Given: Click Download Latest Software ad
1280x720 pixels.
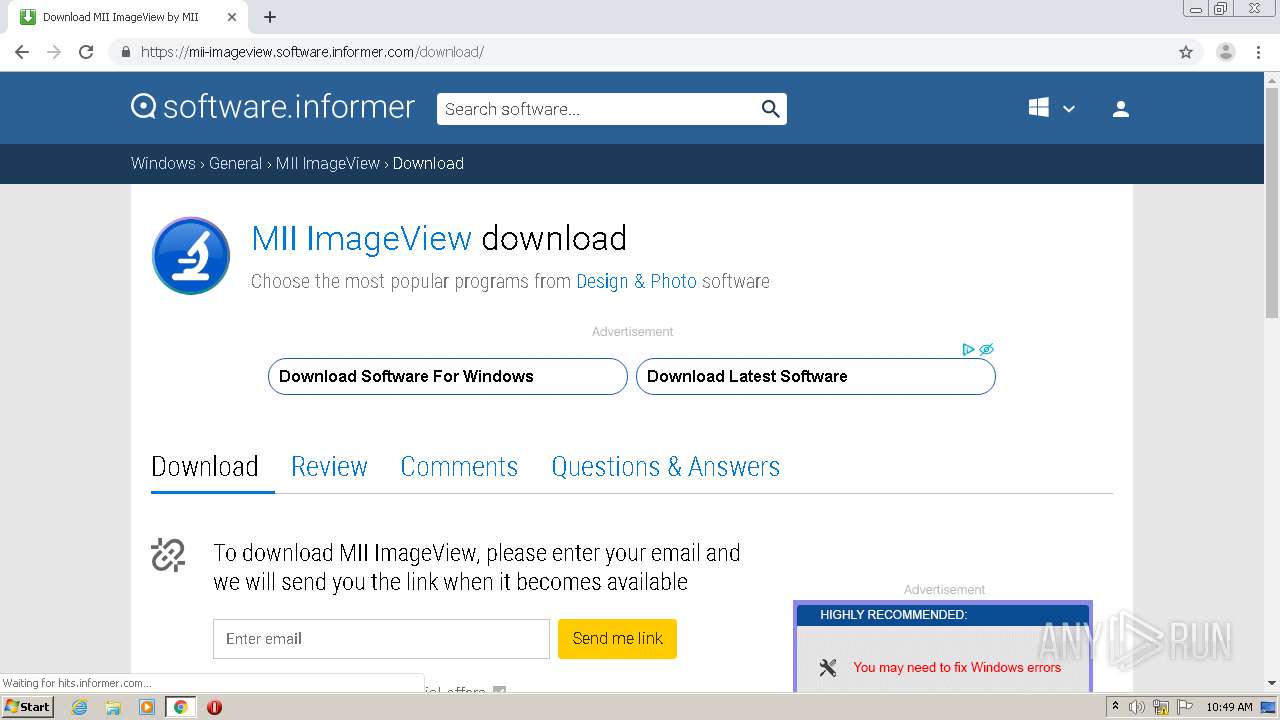Looking at the screenshot, I should (x=815, y=376).
